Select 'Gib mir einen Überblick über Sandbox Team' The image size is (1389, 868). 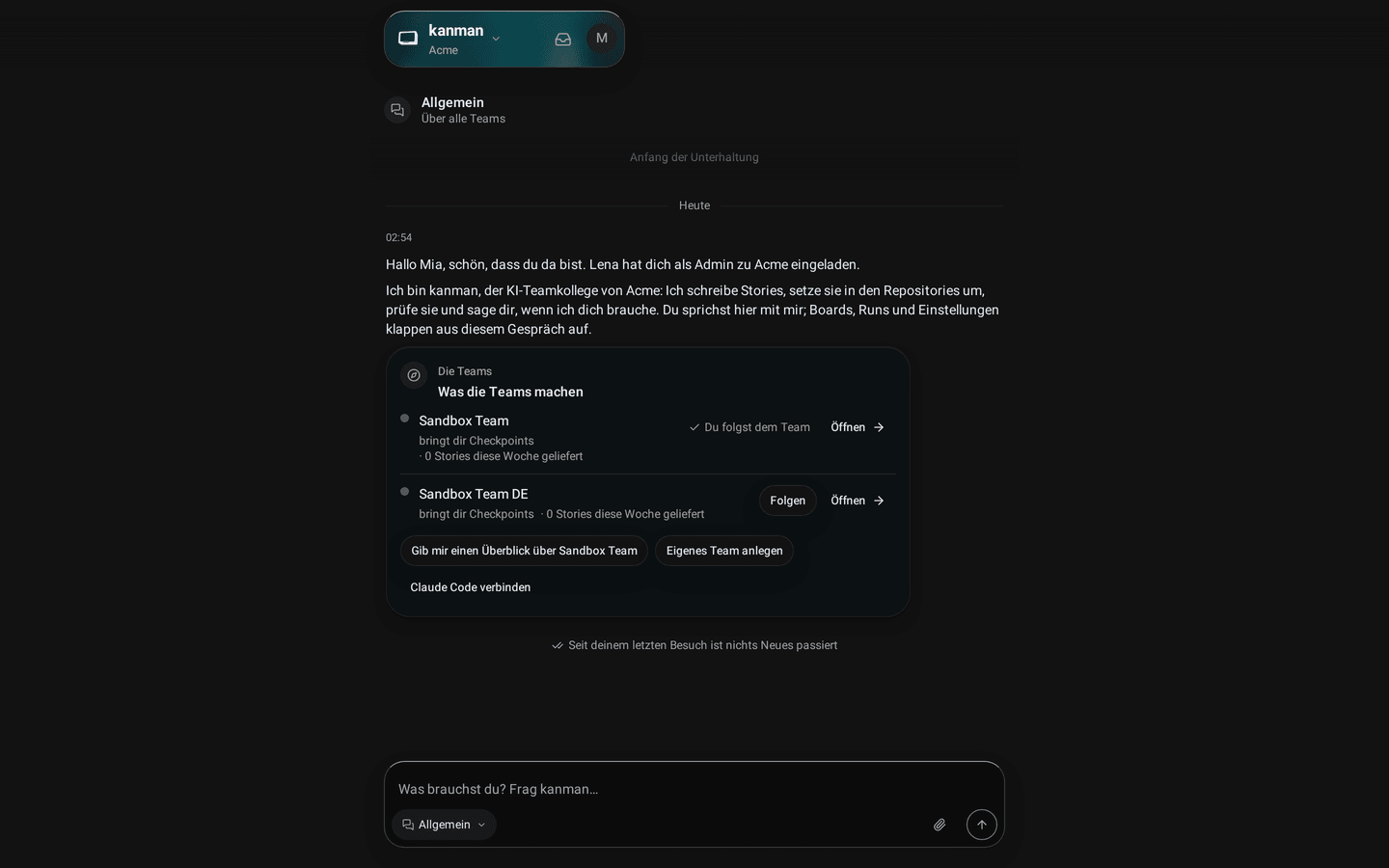[524, 551]
